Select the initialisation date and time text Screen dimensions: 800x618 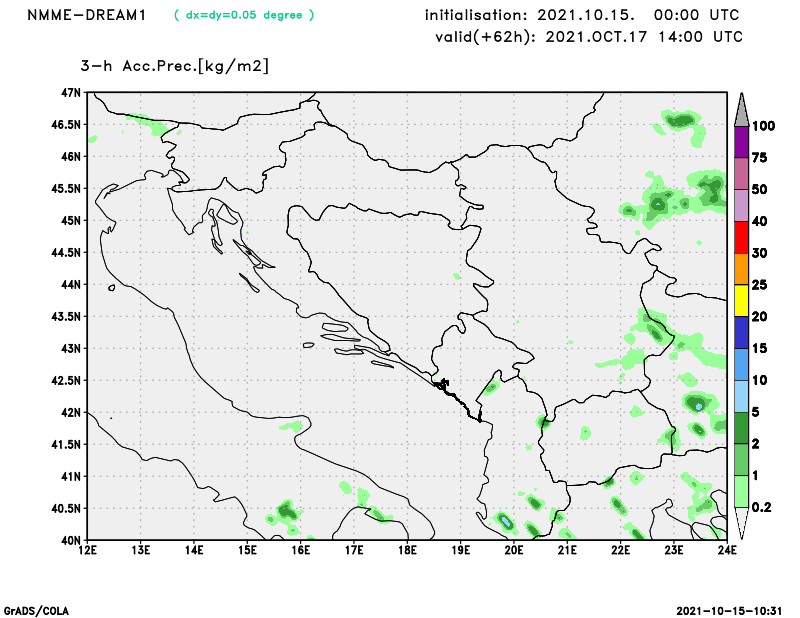click(582, 15)
